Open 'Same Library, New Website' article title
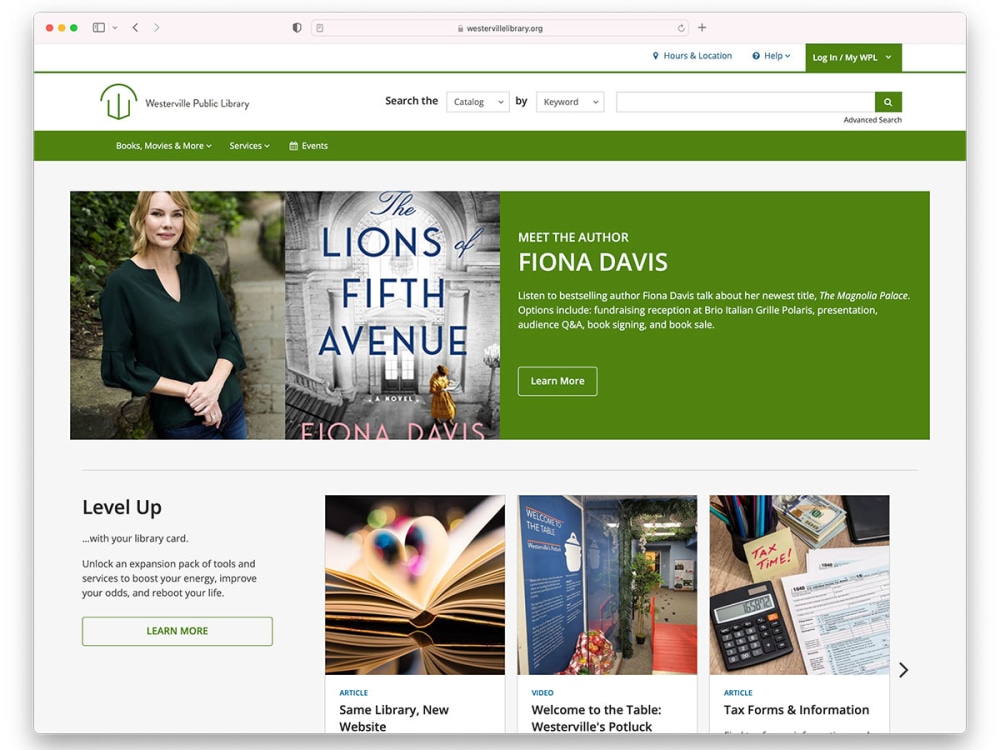Image resolution: width=1000 pixels, height=750 pixels. click(x=394, y=718)
